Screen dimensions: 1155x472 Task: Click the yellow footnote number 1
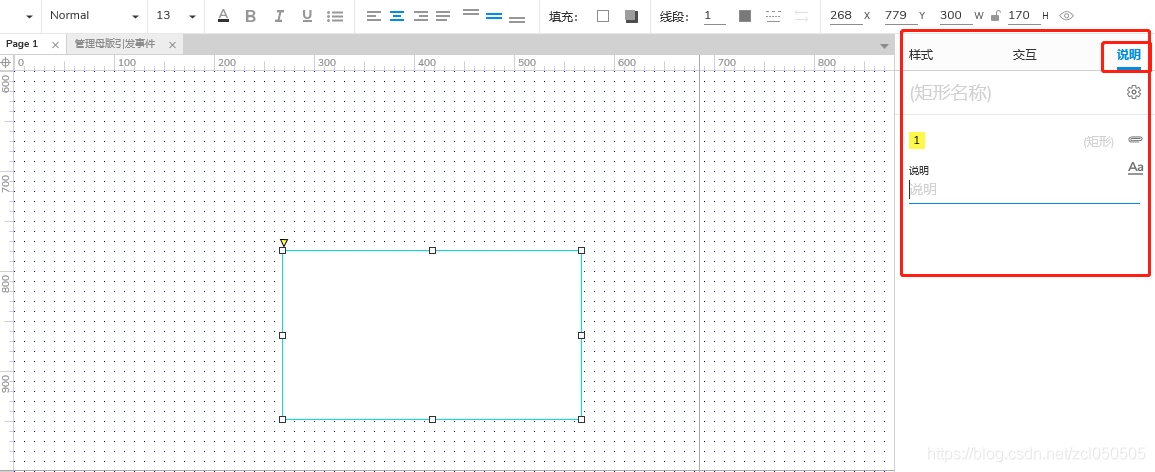coord(916,140)
